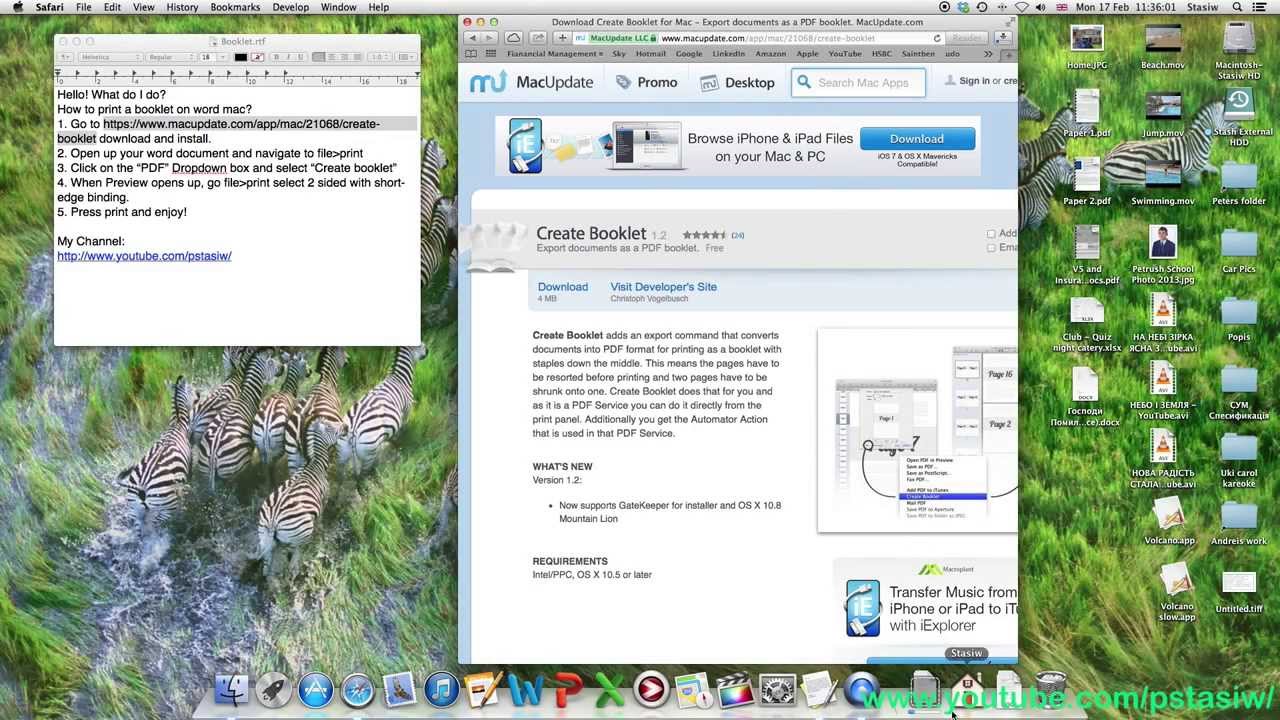Open System Preferences gear in Dock
Image resolution: width=1280 pixels, height=720 pixels.
click(x=777, y=690)
